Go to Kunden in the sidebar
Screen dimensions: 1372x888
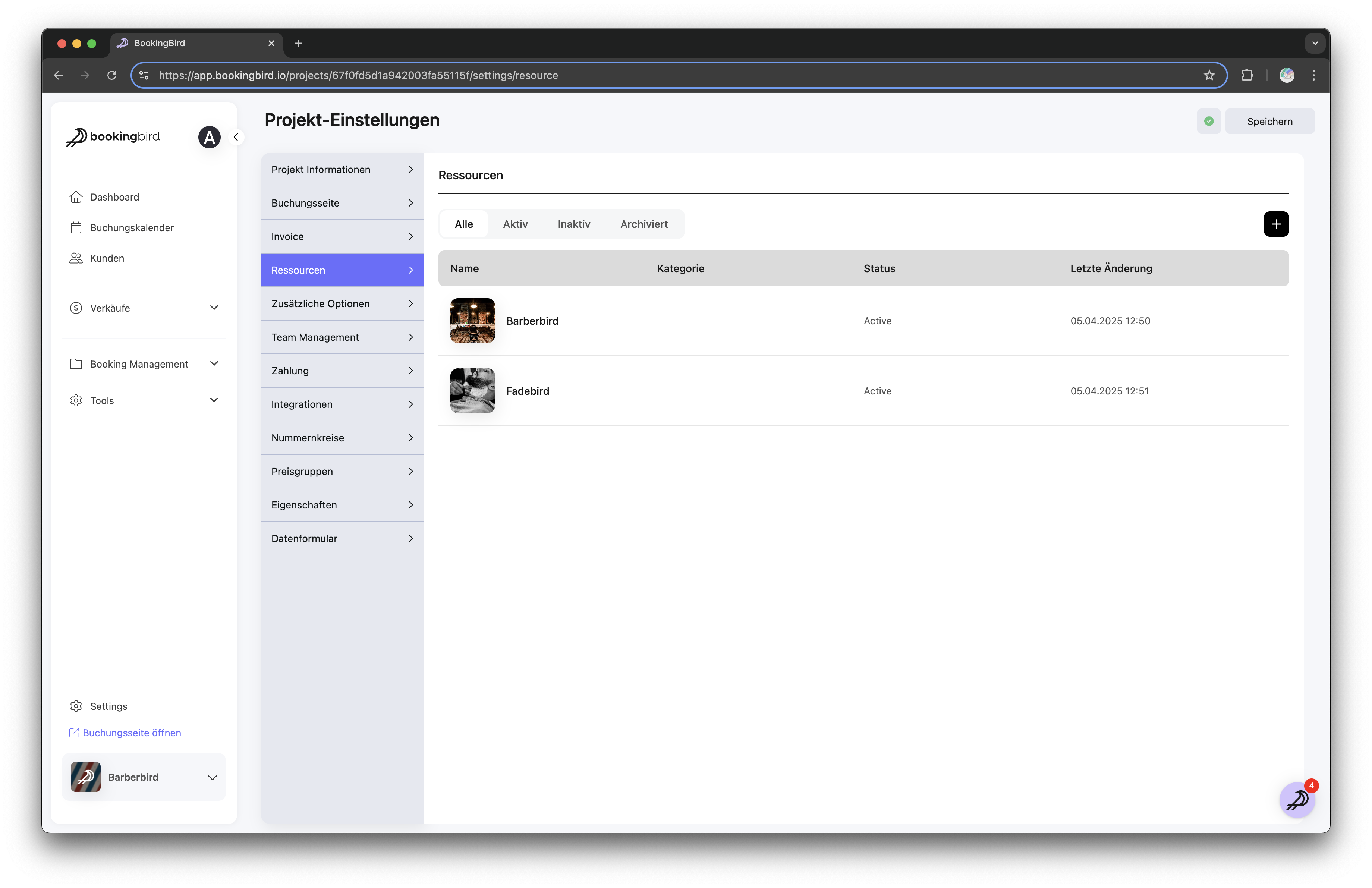coord(107,258)
